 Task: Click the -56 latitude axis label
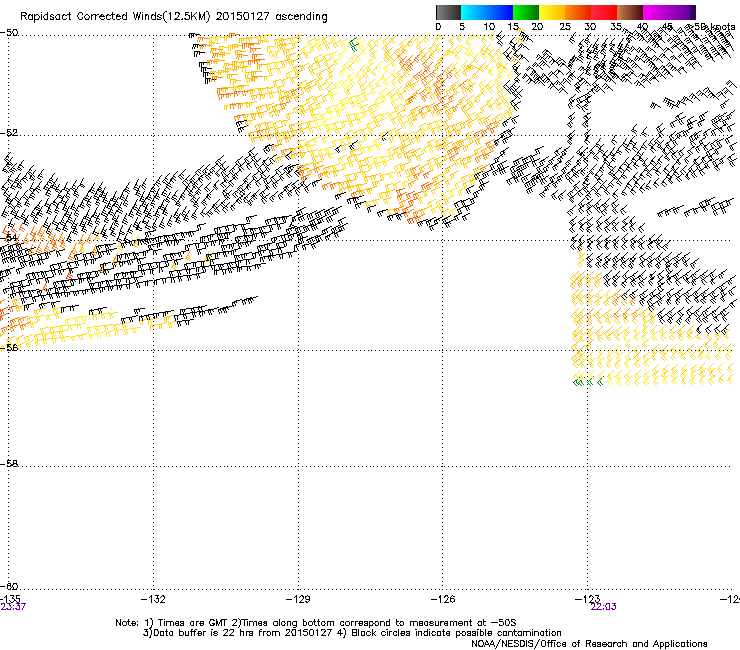coord(9,347)
